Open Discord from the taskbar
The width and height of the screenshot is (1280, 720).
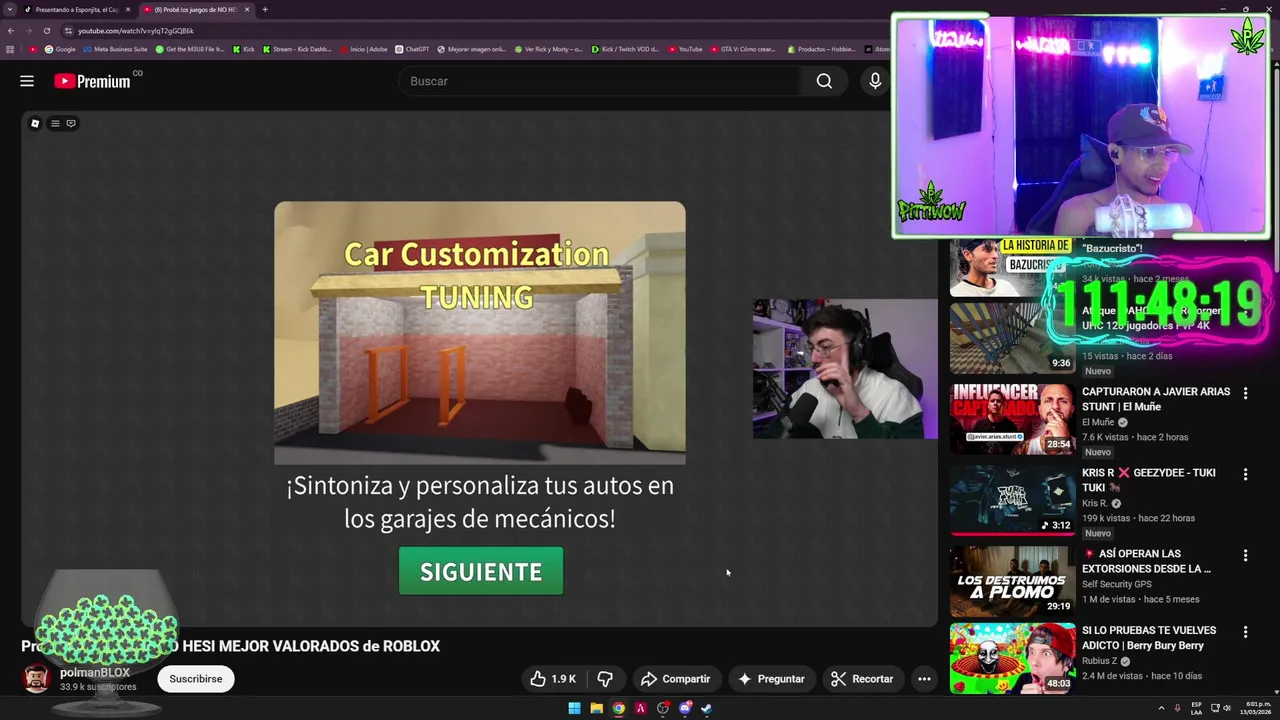685,708
